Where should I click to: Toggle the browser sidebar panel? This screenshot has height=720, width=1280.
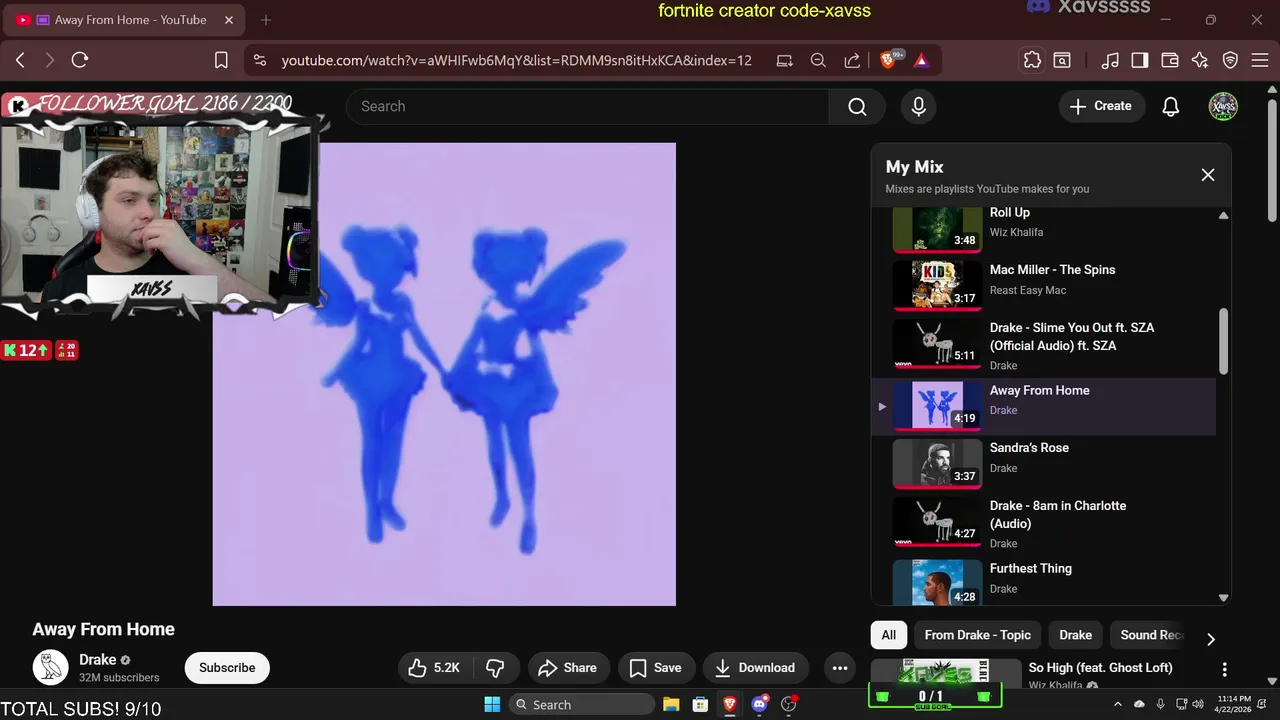point(1140,60)
